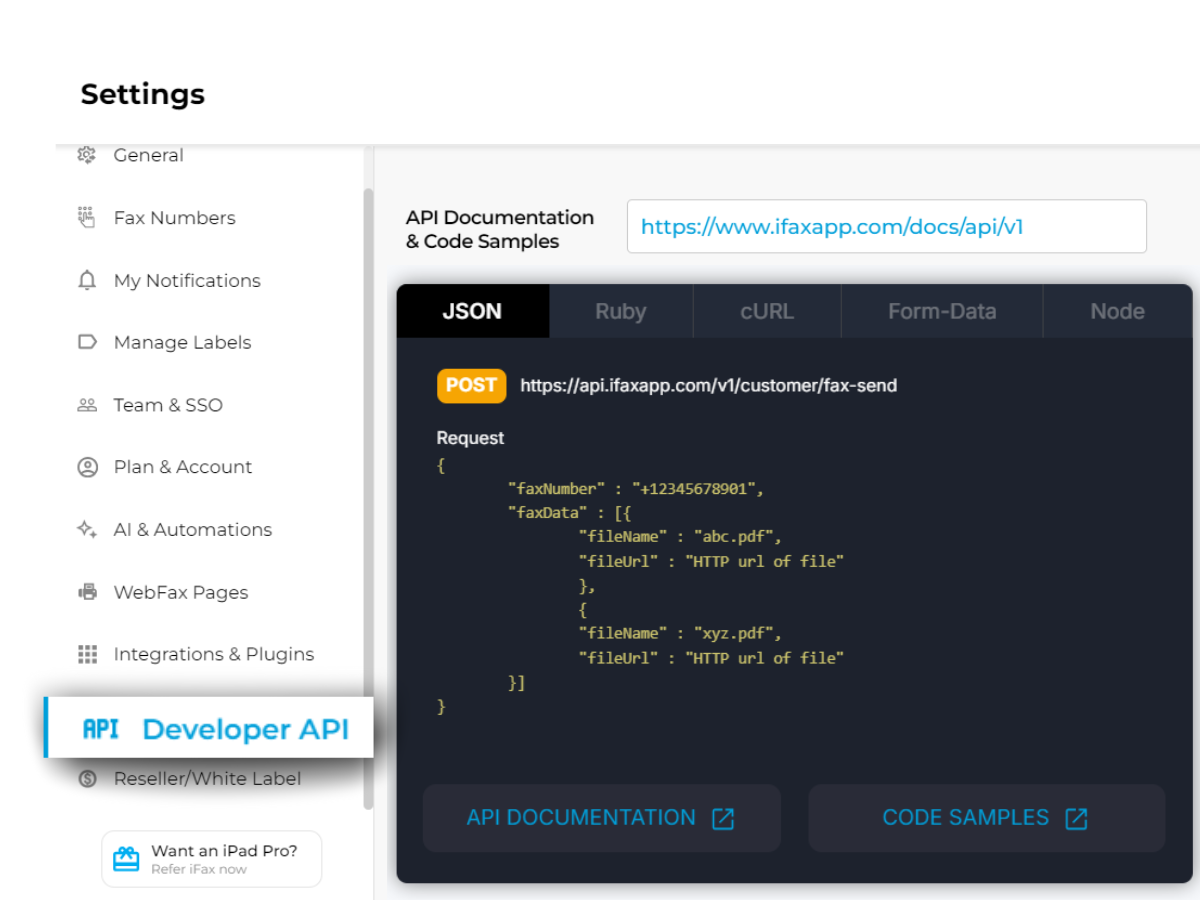Screen dimensions: 1200x900
Task: Click the Fax Numbers keypad icon
Action: tap(87, 217)
